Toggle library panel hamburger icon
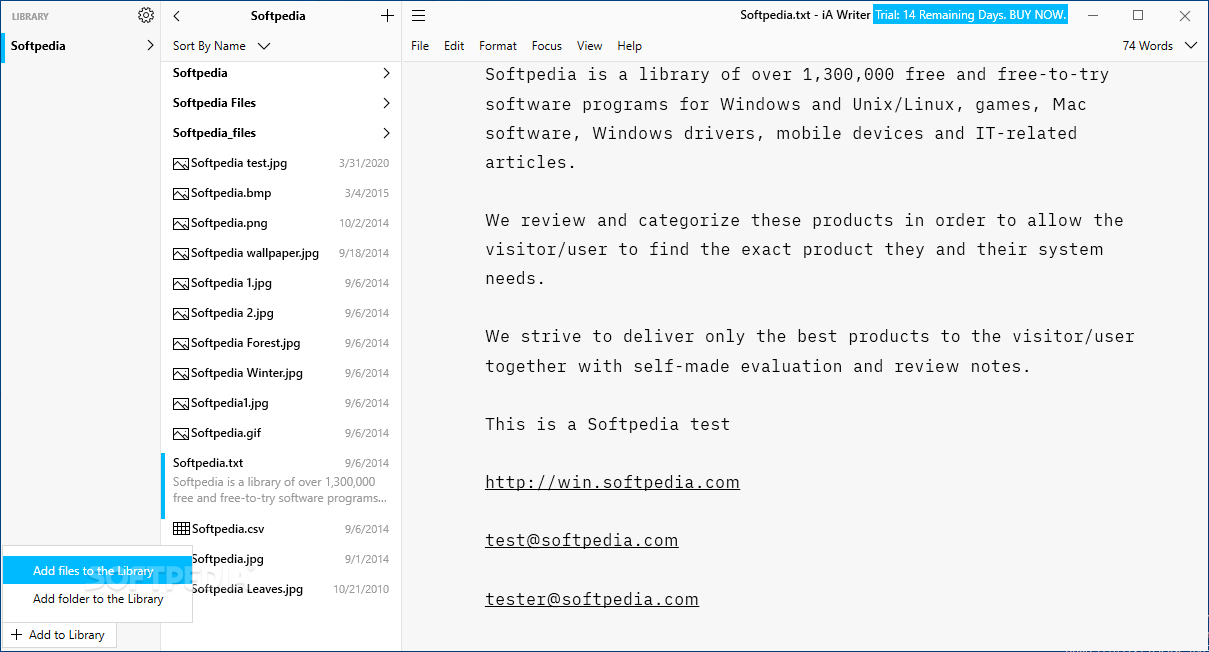The height and width of the screenshot is (652, 1209). pyautogui.click(x=419, y=15)
